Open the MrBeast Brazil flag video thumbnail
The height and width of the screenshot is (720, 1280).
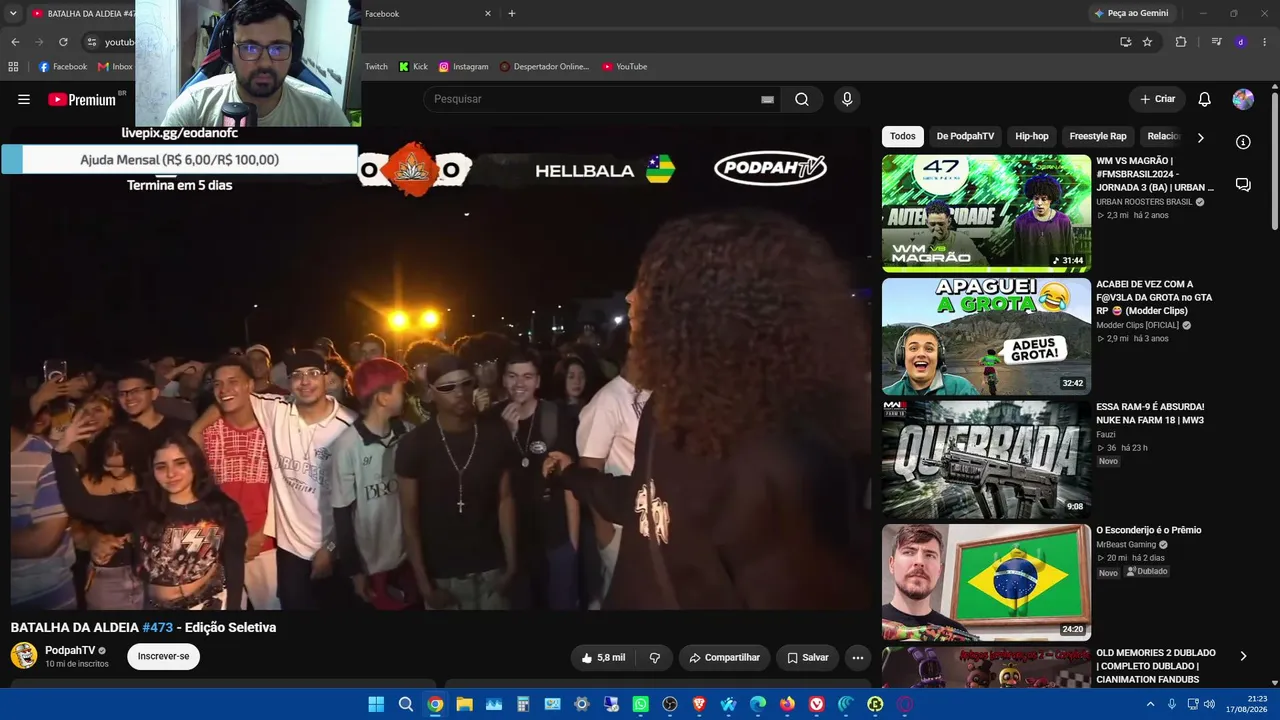click(986, 582)
